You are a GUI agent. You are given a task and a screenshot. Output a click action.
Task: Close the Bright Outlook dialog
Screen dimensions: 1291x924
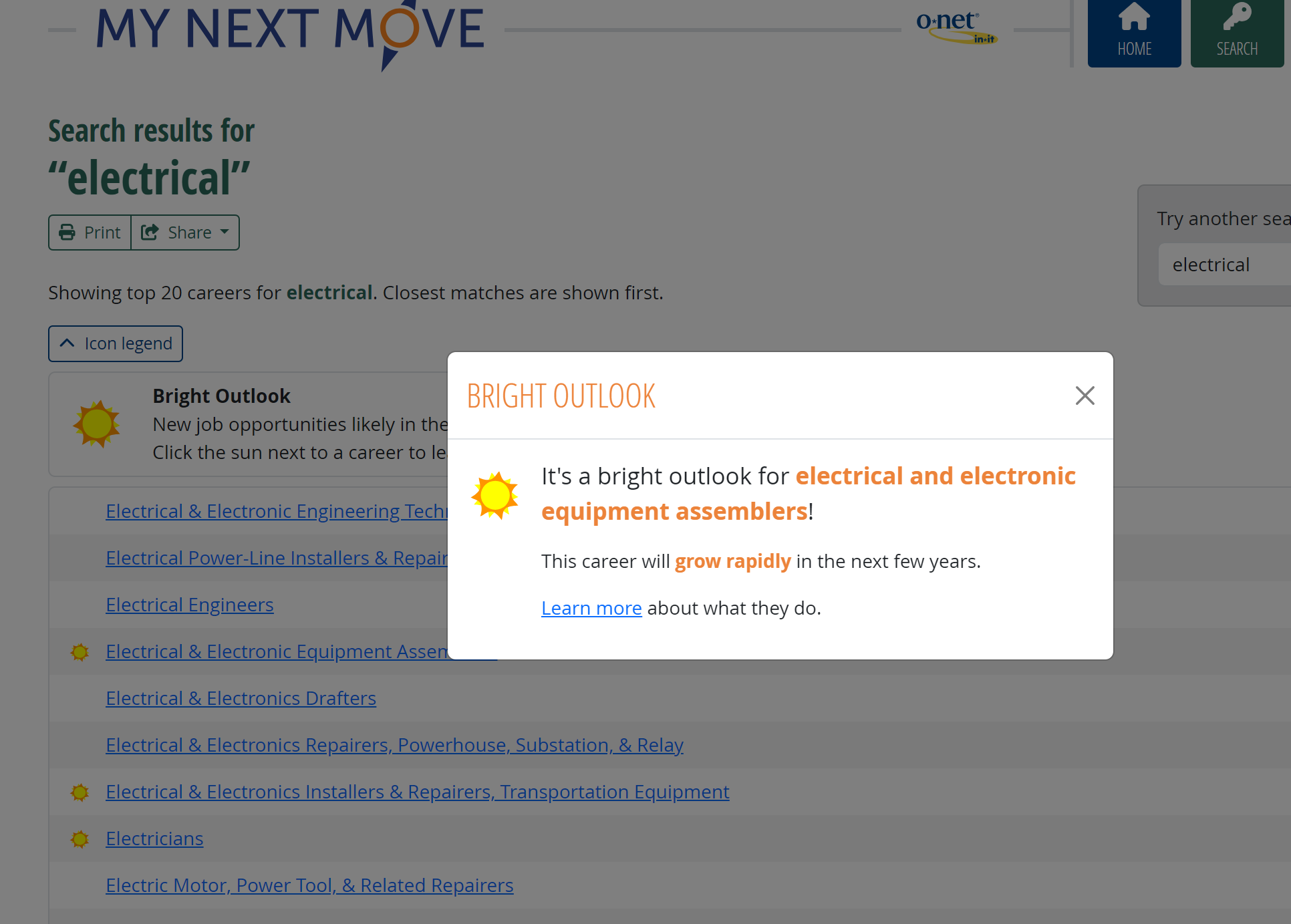pos(1085,396)
